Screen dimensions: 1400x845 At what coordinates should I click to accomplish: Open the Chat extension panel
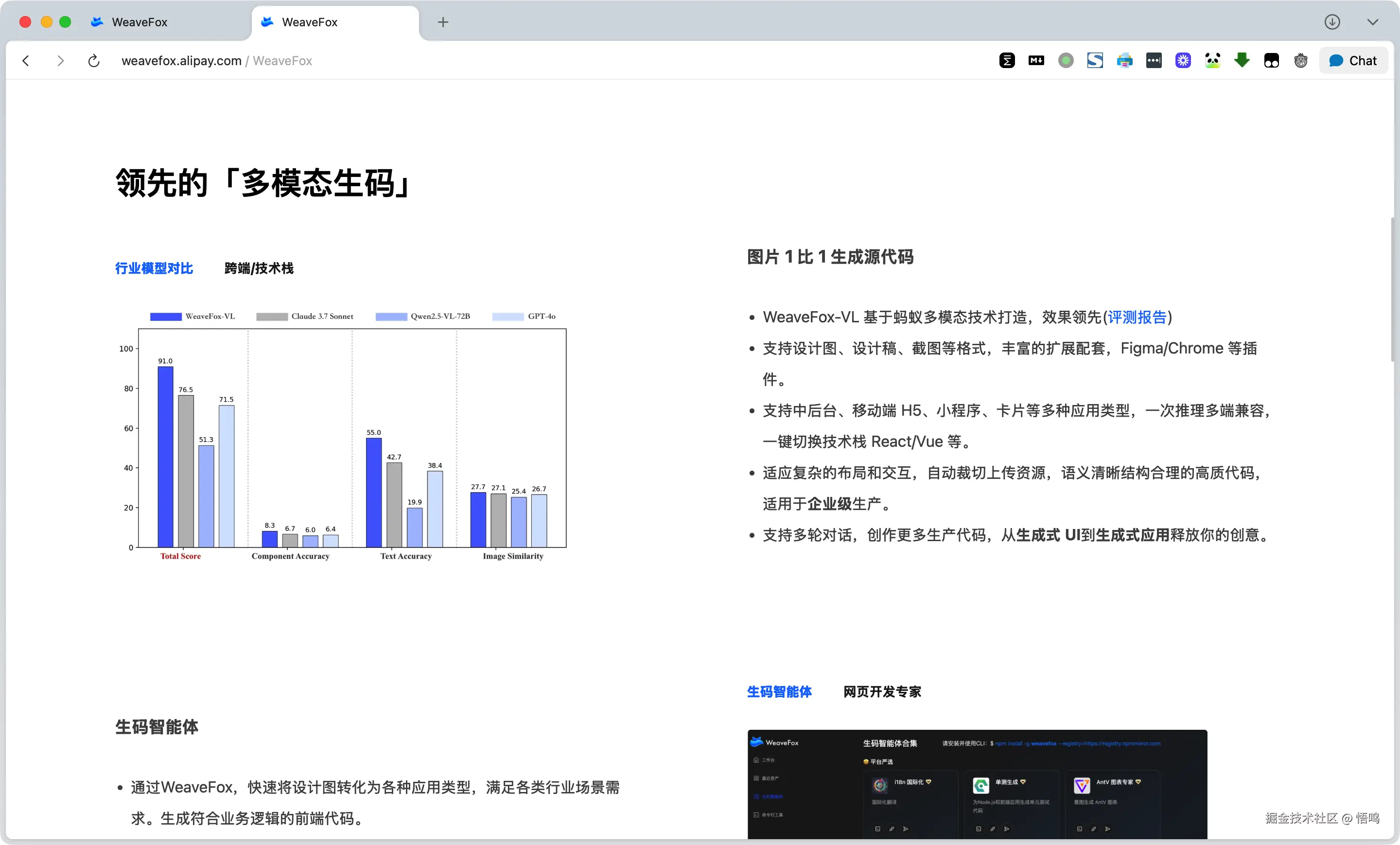click(1353, 60)
